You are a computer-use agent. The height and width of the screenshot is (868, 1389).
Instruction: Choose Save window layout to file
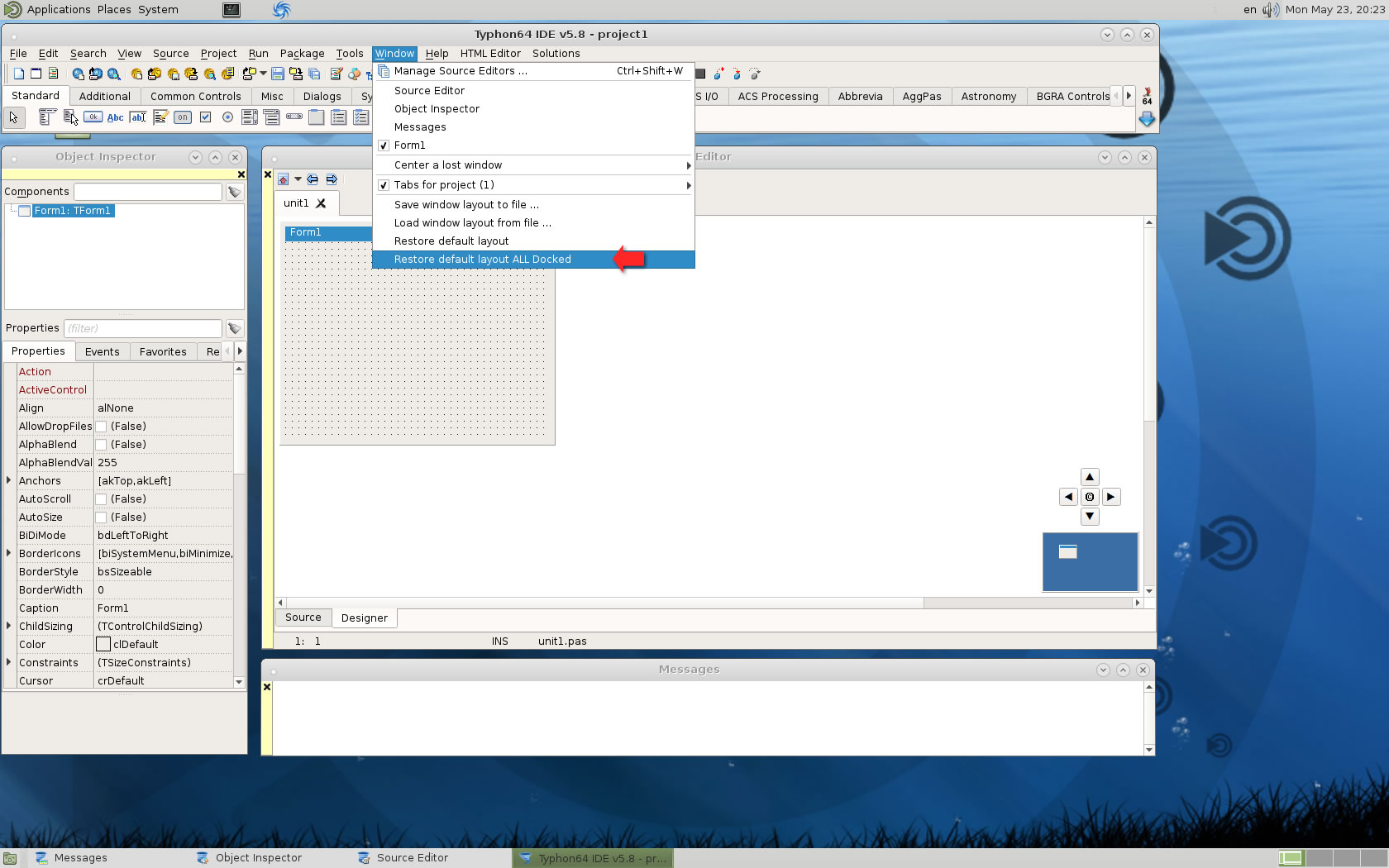pyautogui.click(x=533, y=205)
